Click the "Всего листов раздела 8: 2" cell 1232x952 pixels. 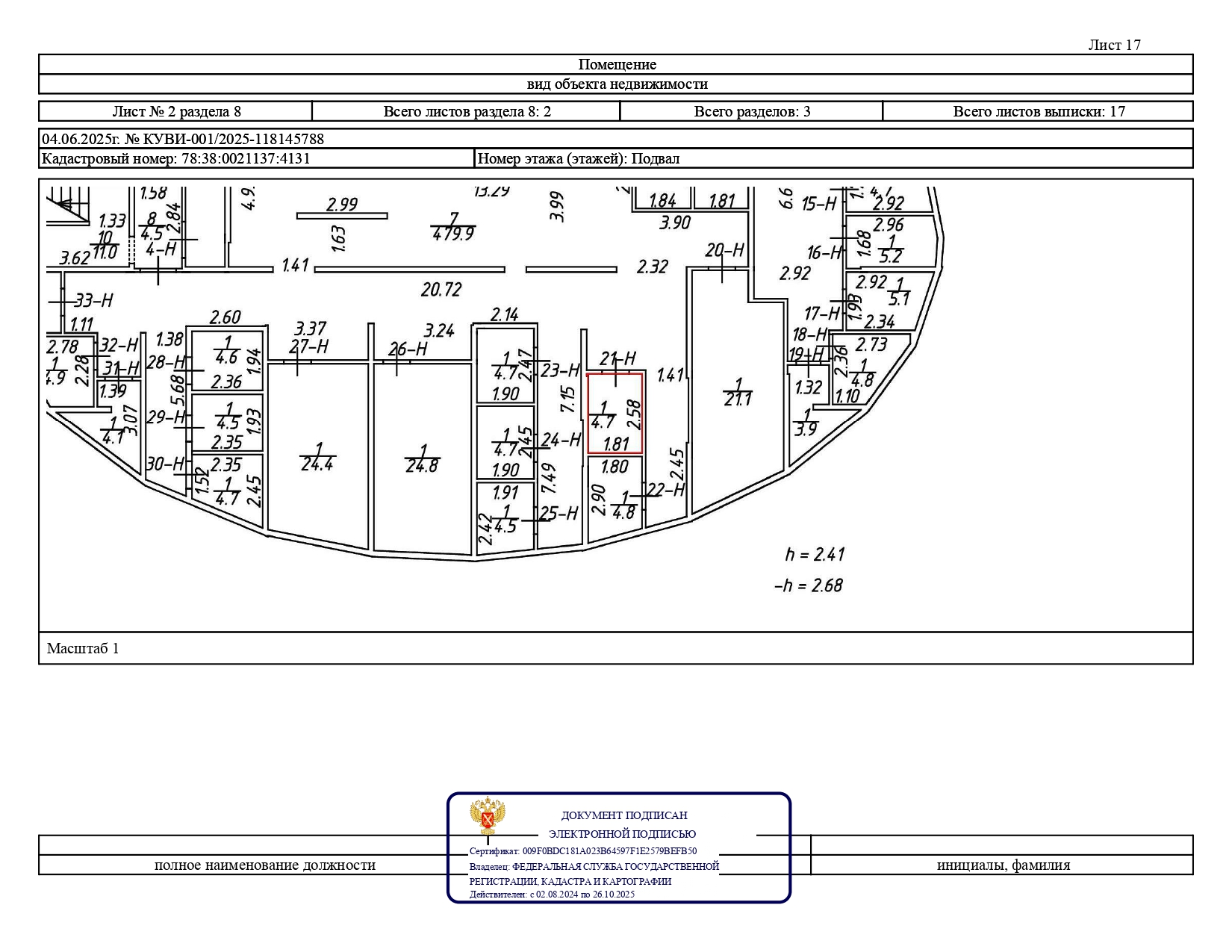[467, 111]
